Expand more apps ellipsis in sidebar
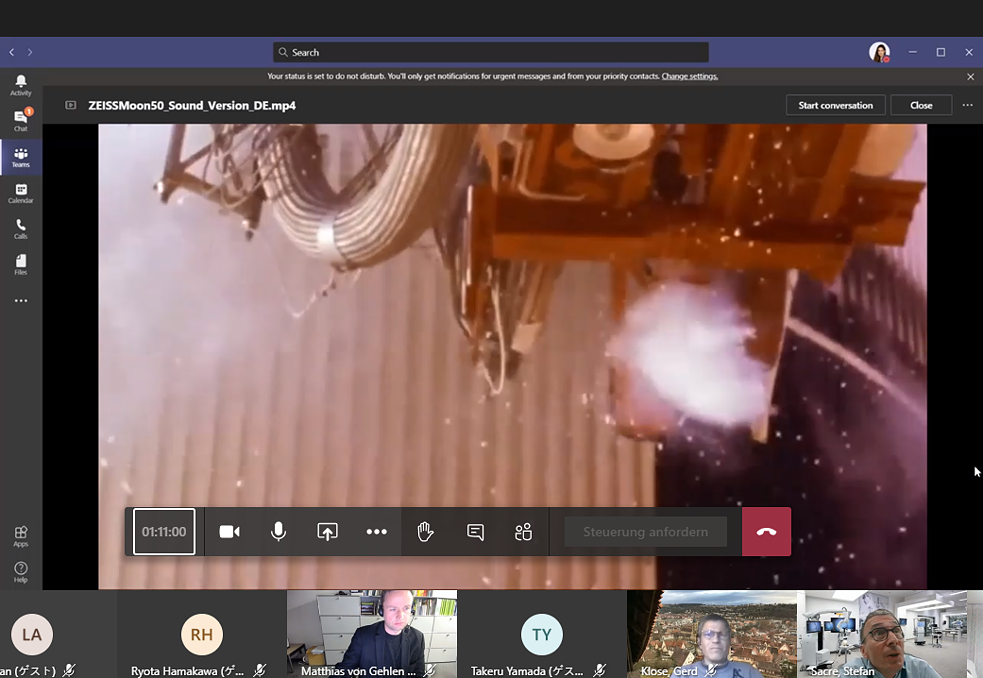This screenshot has height=678, width=983. (x=21, y=301)
